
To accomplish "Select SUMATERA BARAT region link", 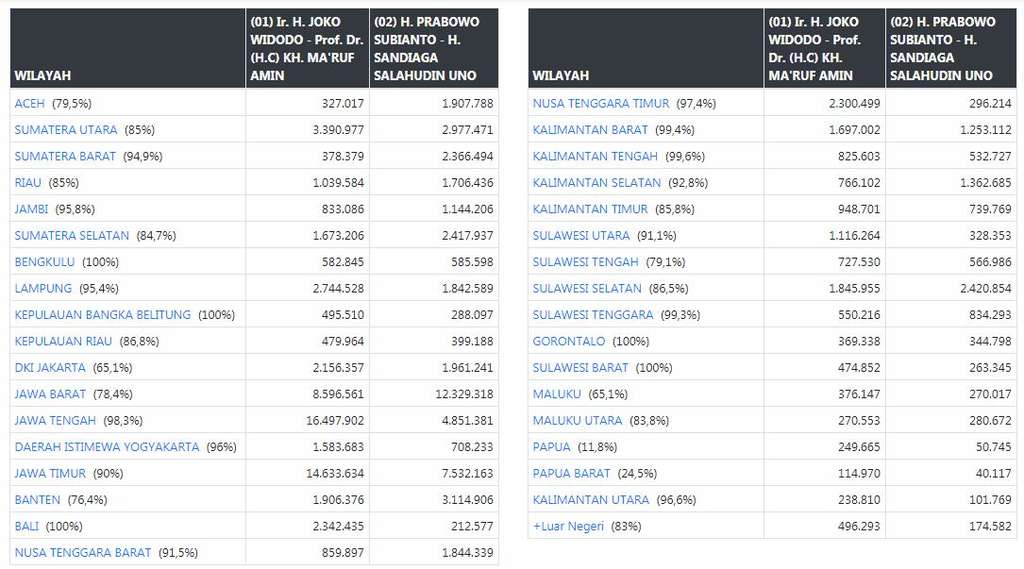I will click(65, 156).
